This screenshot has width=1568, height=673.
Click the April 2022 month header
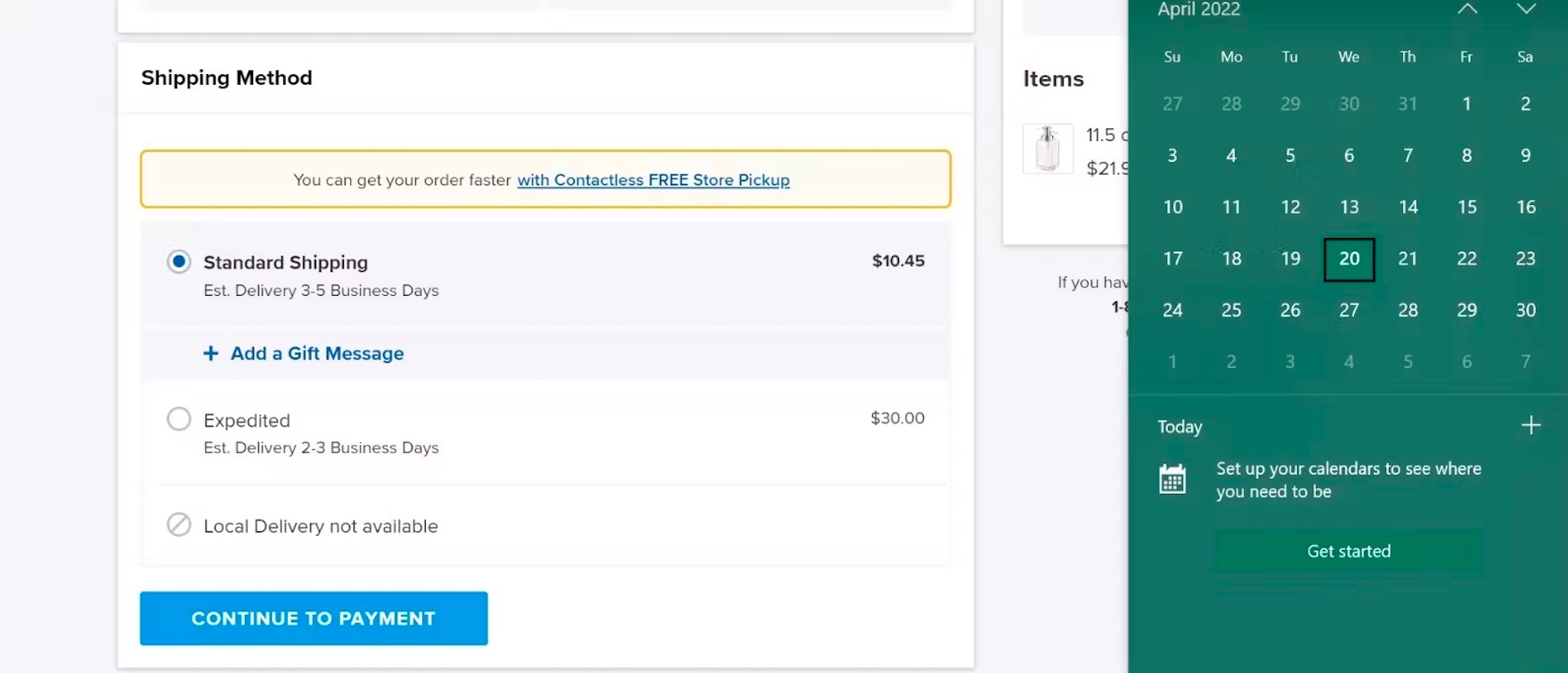(x=1198, y=10)
